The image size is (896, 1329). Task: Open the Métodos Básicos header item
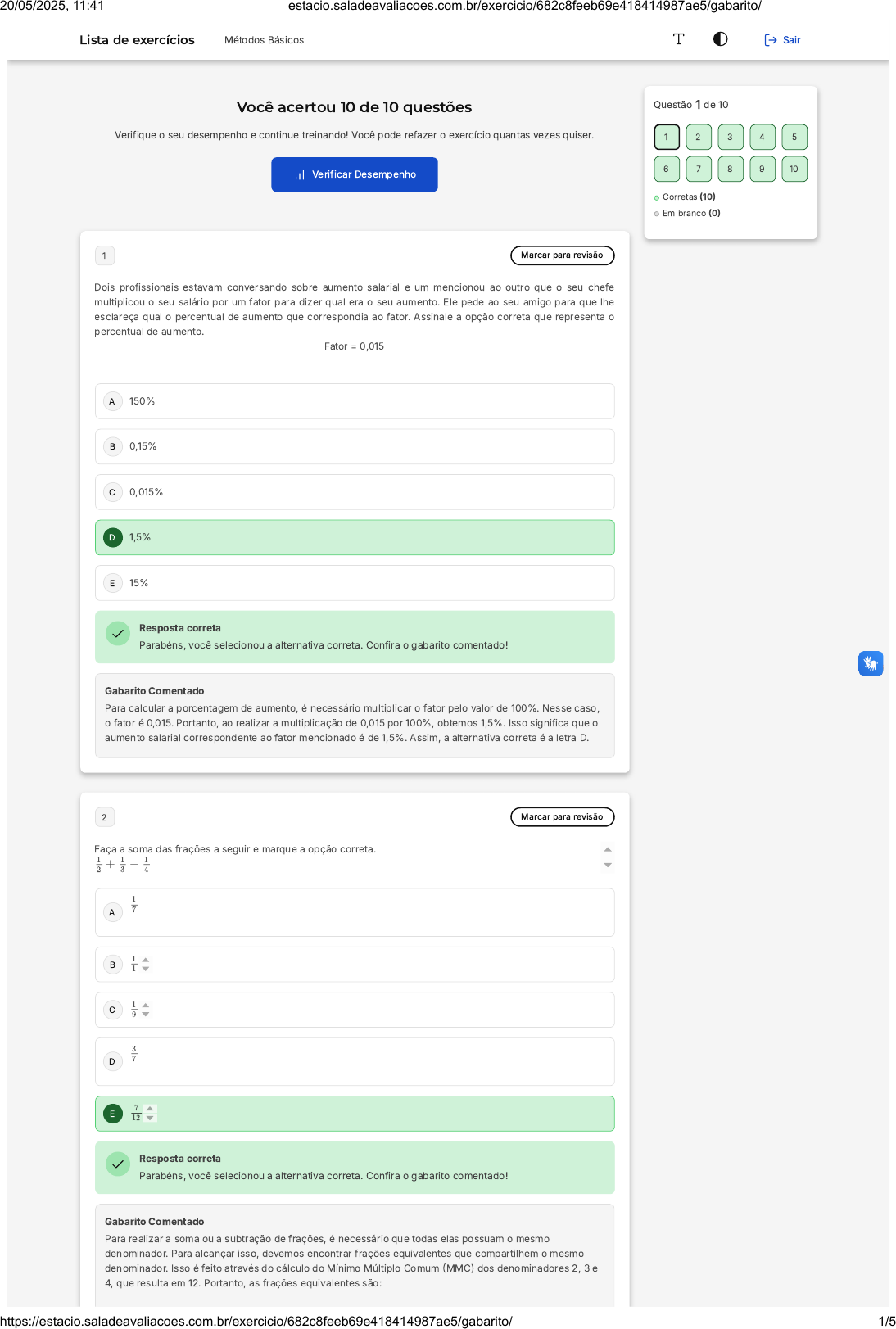coord(264,40)
